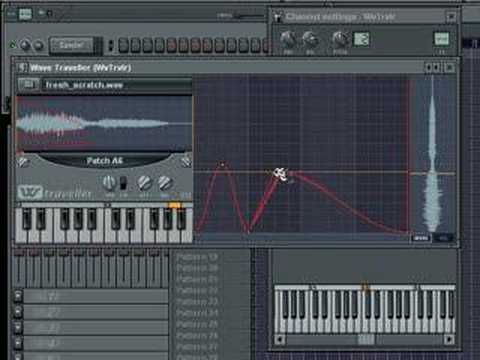Toggle the second playlist track button

tap(18, 311)
